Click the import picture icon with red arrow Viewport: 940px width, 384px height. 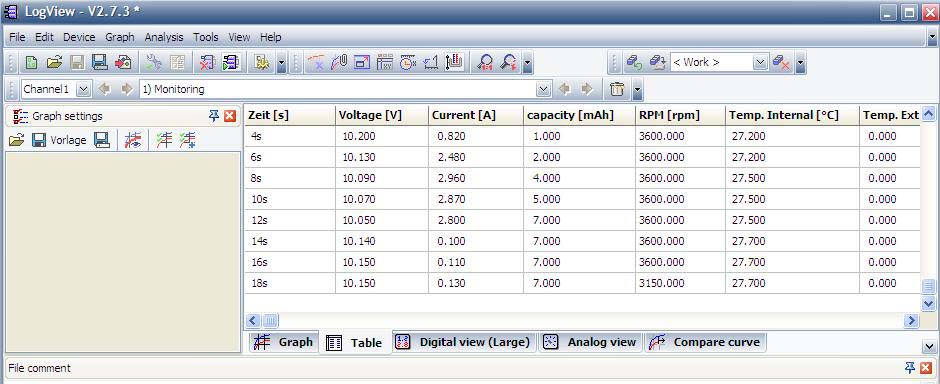(123, 62)
